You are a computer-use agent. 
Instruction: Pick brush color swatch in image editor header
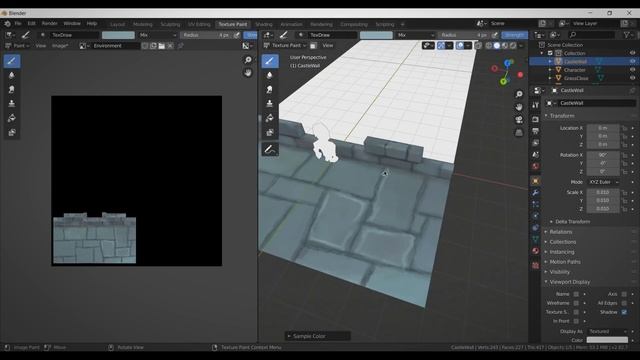[x=118, y=35]
